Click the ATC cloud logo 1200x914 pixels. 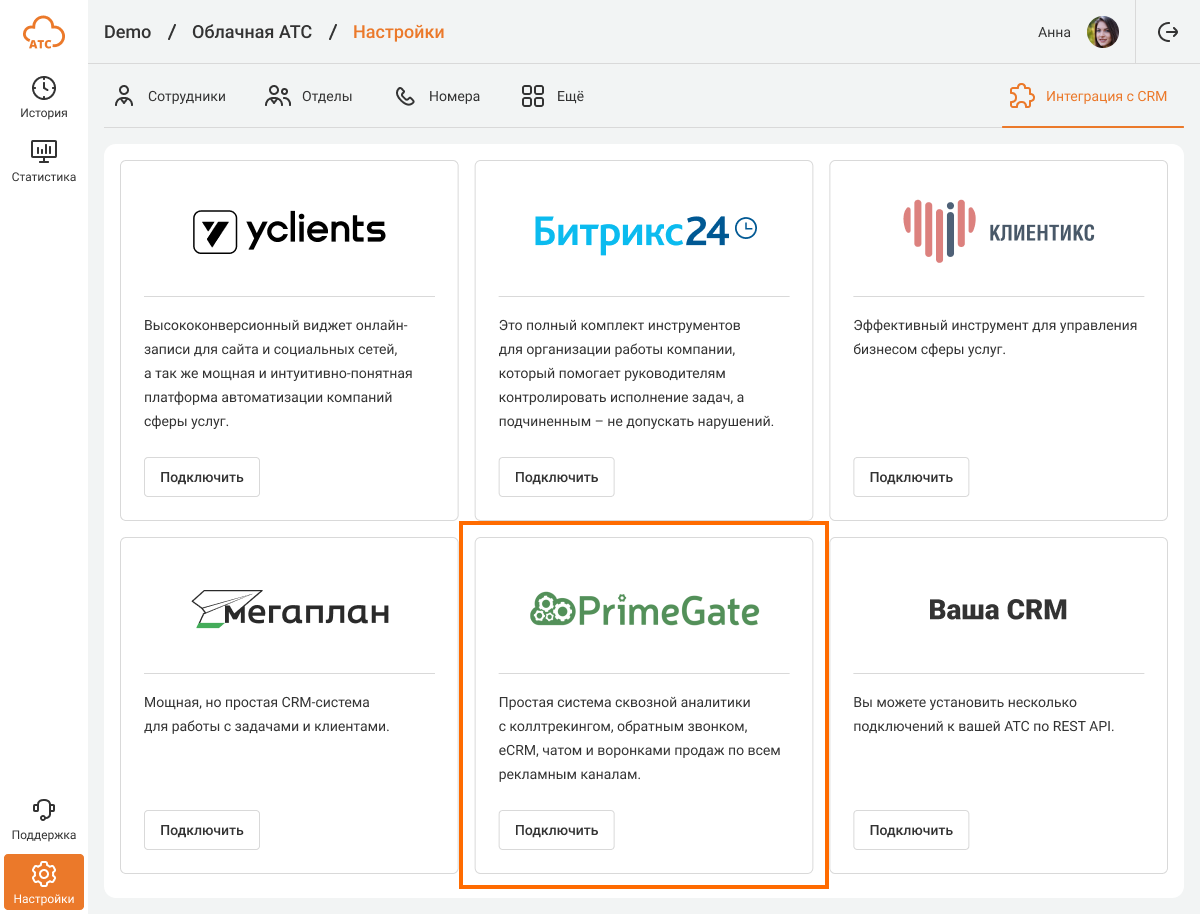pyautogui.click(x=44, y=33)
